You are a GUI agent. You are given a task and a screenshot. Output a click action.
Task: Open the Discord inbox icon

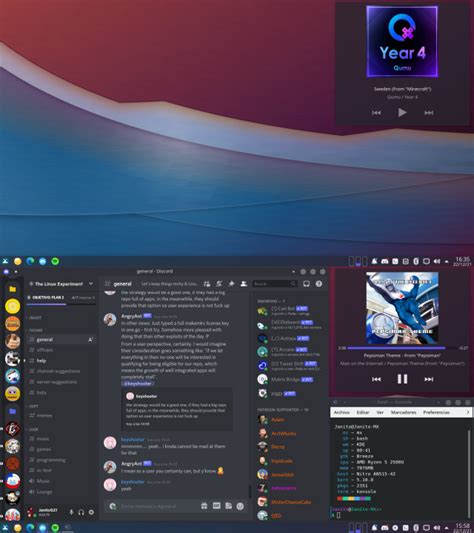[x=306, y=284]
